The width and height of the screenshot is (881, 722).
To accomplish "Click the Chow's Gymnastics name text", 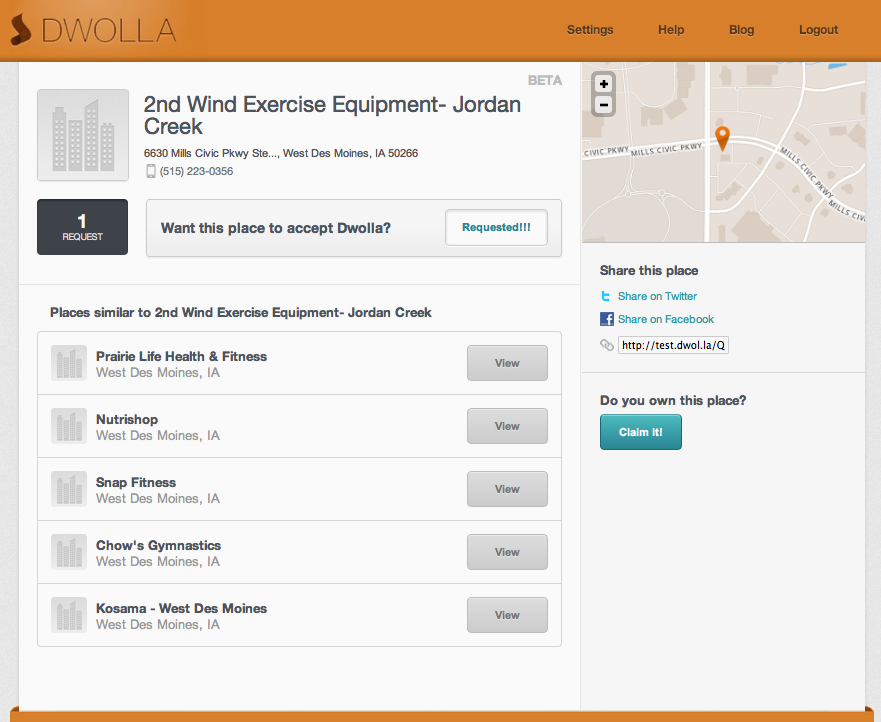I will 158,545.
